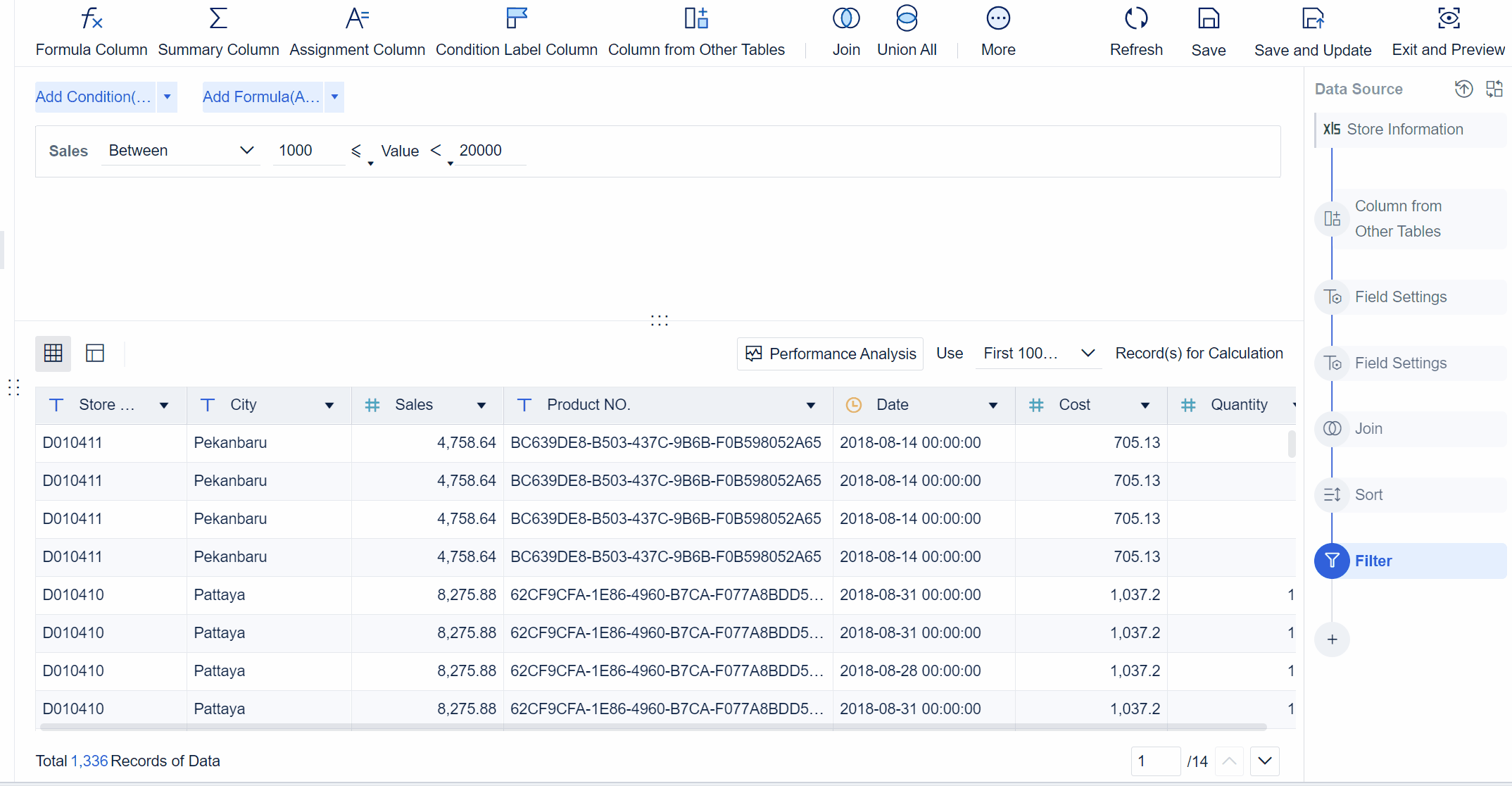
Task: Open the City column dropdown menu
Action: coord(329,405)
